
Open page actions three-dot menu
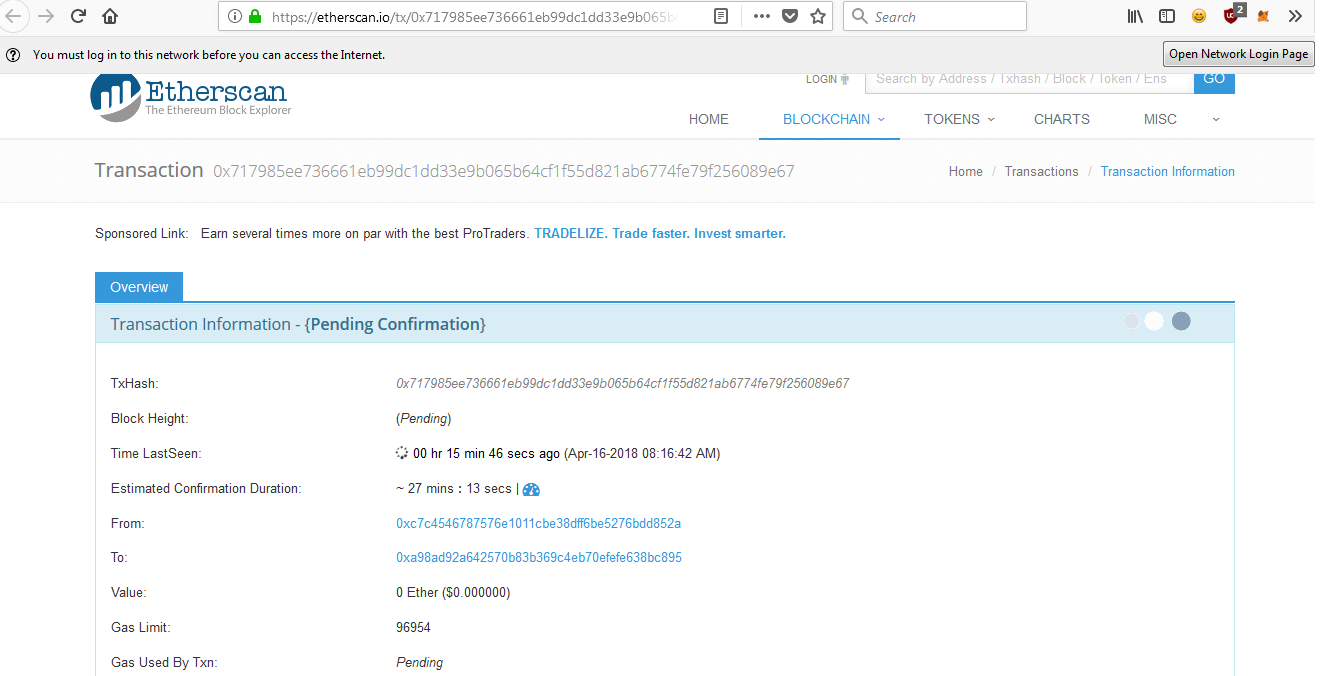(762, 17)
